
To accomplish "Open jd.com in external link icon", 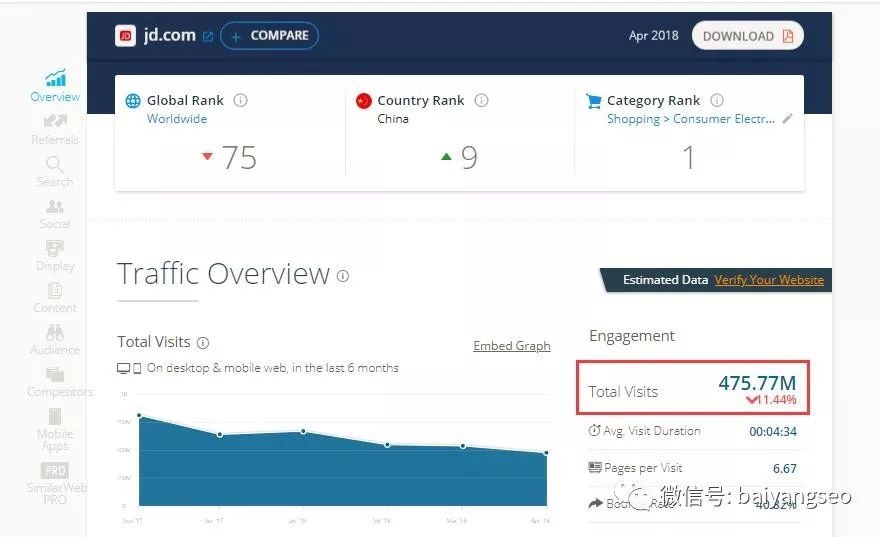I will [x=208, y=37].
